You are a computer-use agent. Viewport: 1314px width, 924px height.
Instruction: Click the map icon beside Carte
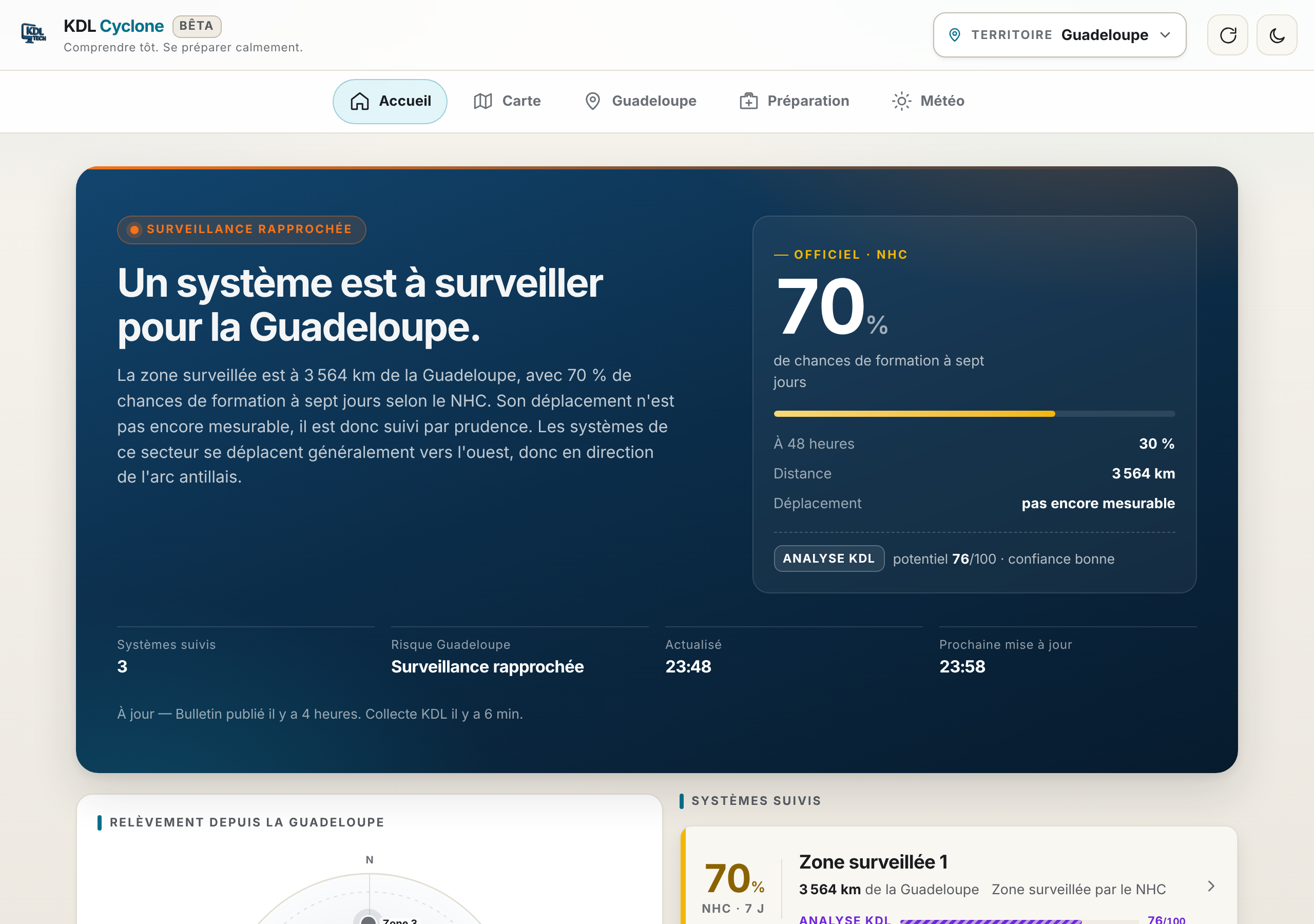coord(482,101)
